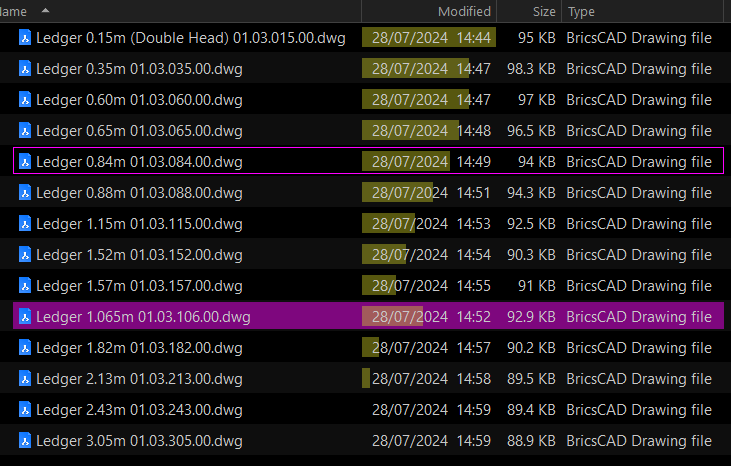Click the Ledger 3.05m dwg file icon

(25, 441)
